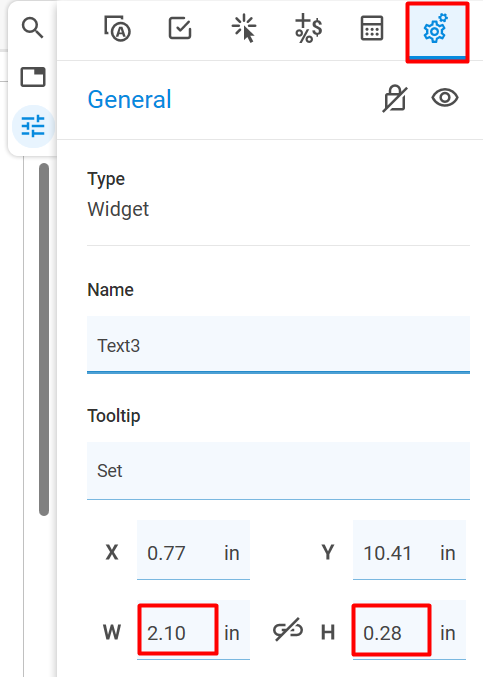Toggle the width-height aspect link icon
The height and width of the screenshot is (677, 483).
click(x=288, y=631)
